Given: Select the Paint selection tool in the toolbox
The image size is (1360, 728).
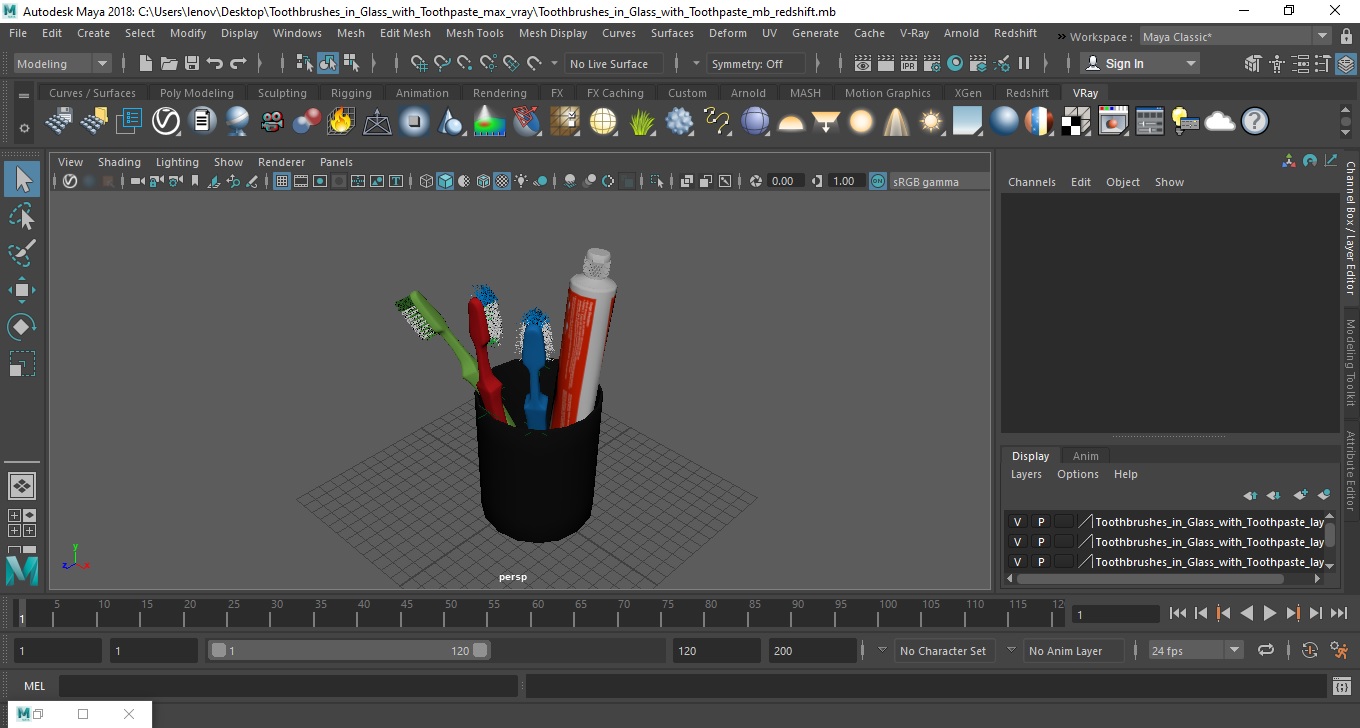Looking at the screenshot, I should click(22, 253).
